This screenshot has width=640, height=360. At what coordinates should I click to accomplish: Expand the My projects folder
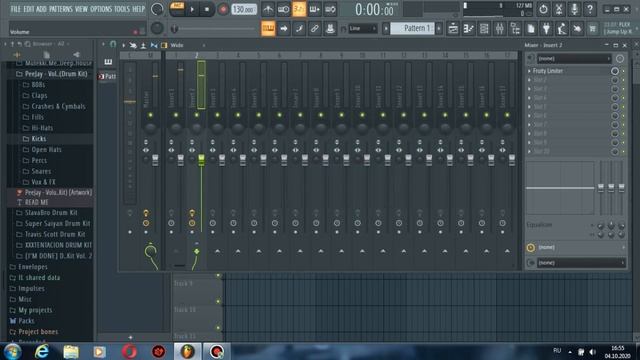click(x=35, y=310)
